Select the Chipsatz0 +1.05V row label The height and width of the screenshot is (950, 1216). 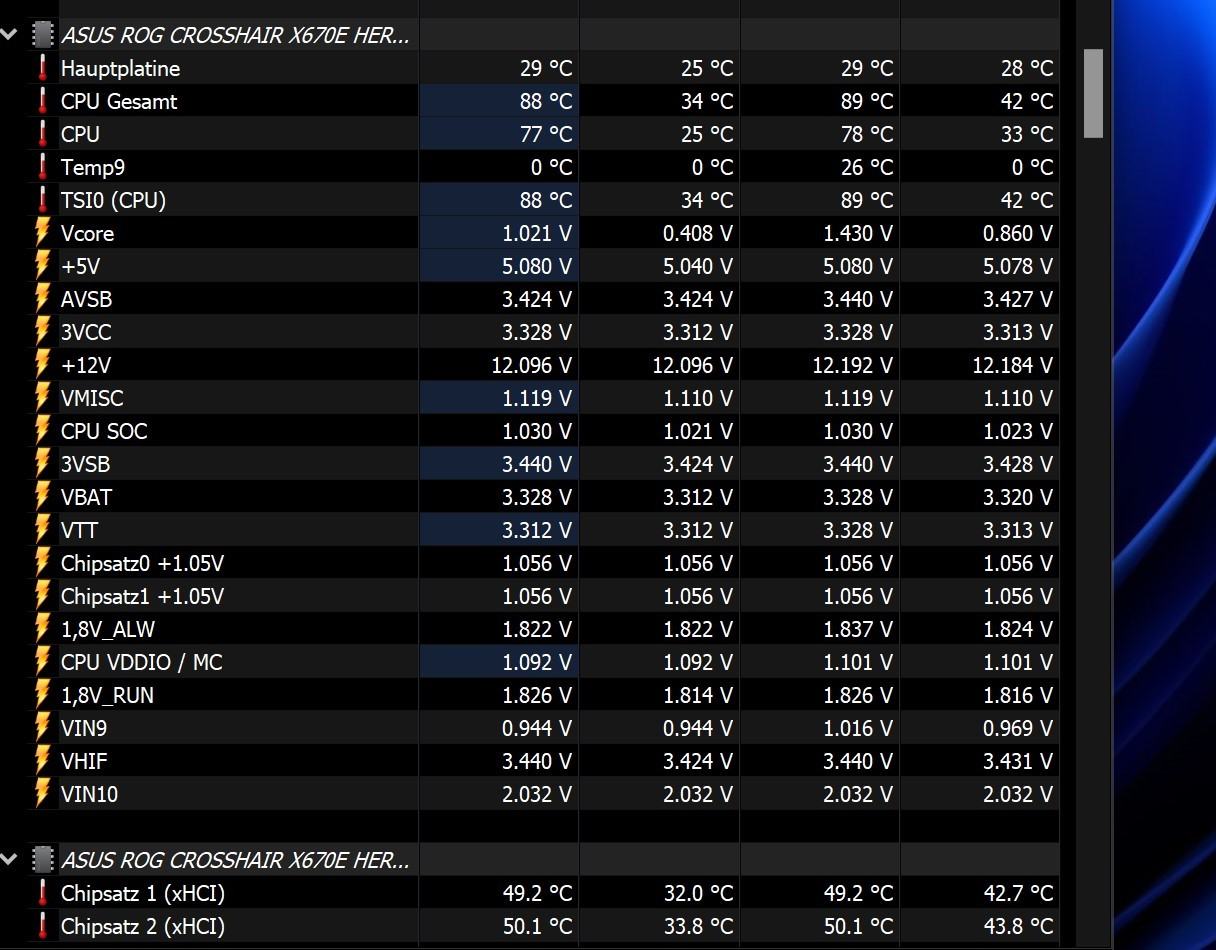pyautogui.click(x=143, y=563)
